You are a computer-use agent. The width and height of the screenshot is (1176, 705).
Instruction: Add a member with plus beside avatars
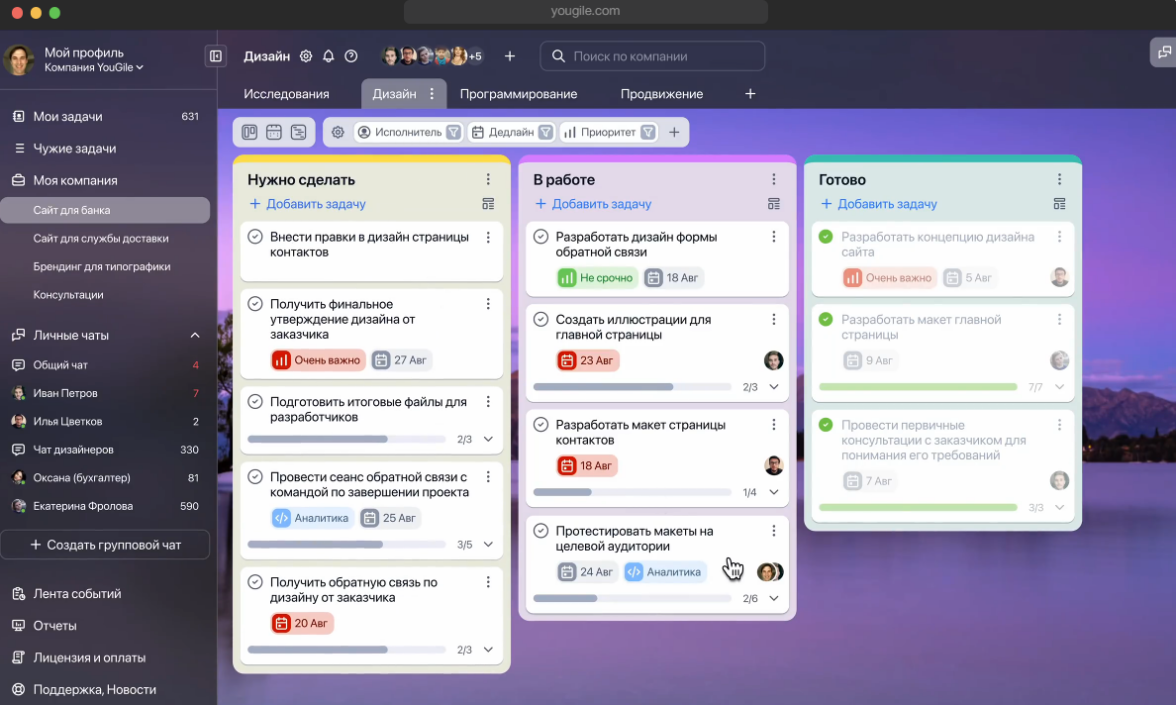point(510,56)
